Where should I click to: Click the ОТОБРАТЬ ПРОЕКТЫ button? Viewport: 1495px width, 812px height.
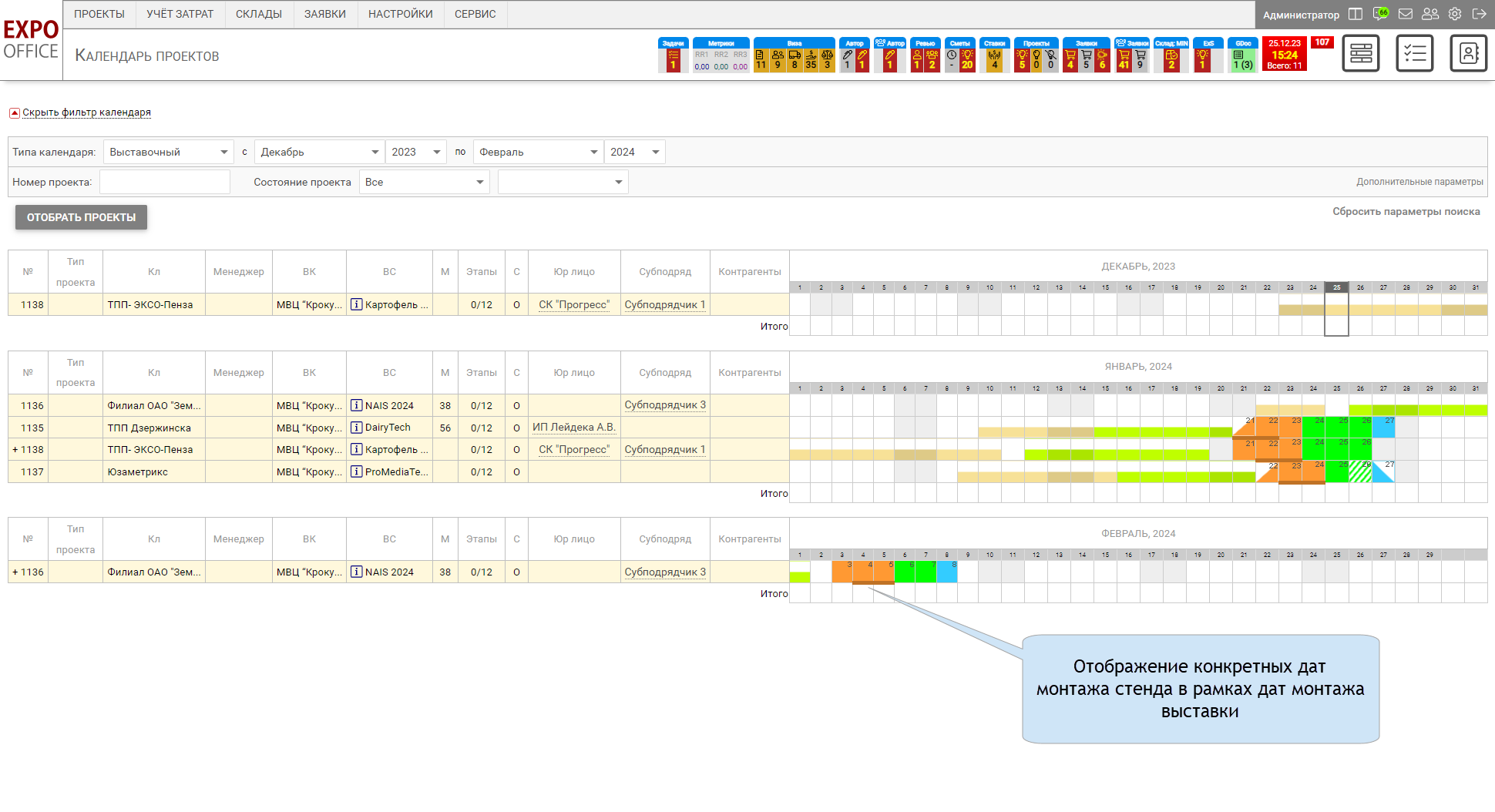click(x=81, y=217)
